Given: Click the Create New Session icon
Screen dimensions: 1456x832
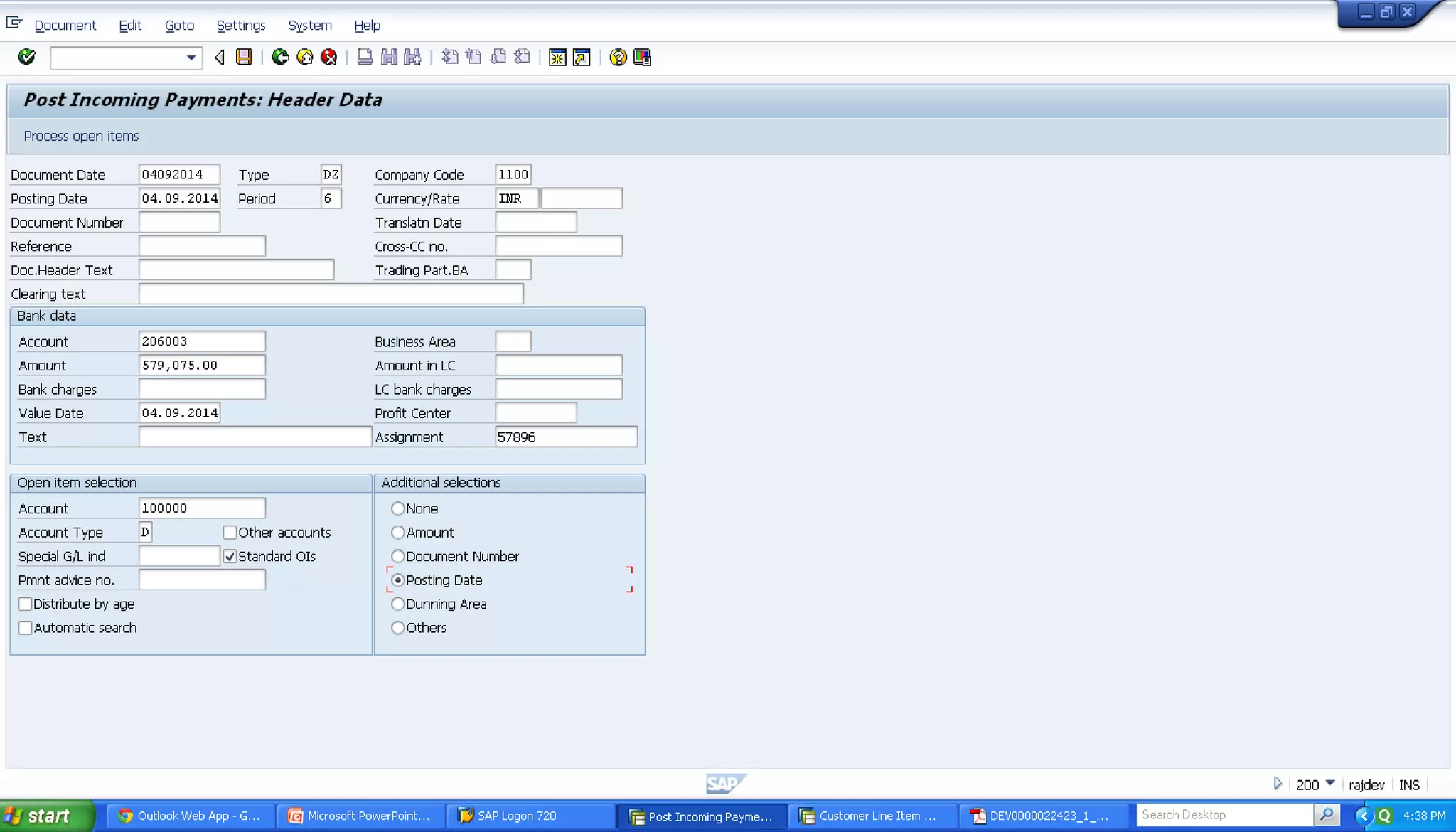Looking at the screenshot, I should coord(557,57).
